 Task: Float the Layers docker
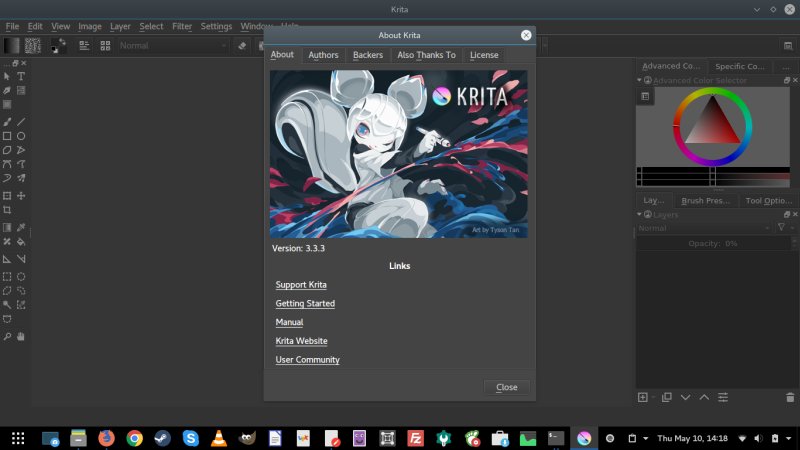click(x=787, y=215)
